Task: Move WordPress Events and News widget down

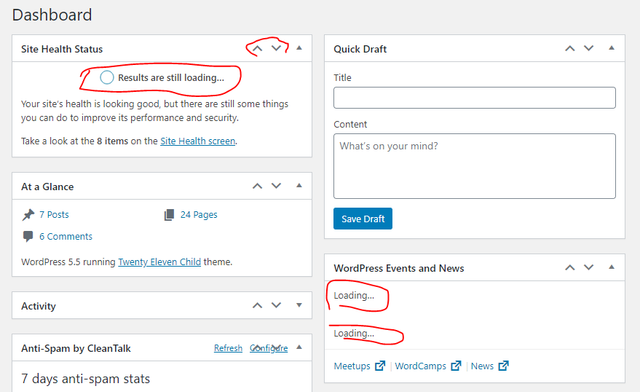Action: click(589, 267)
